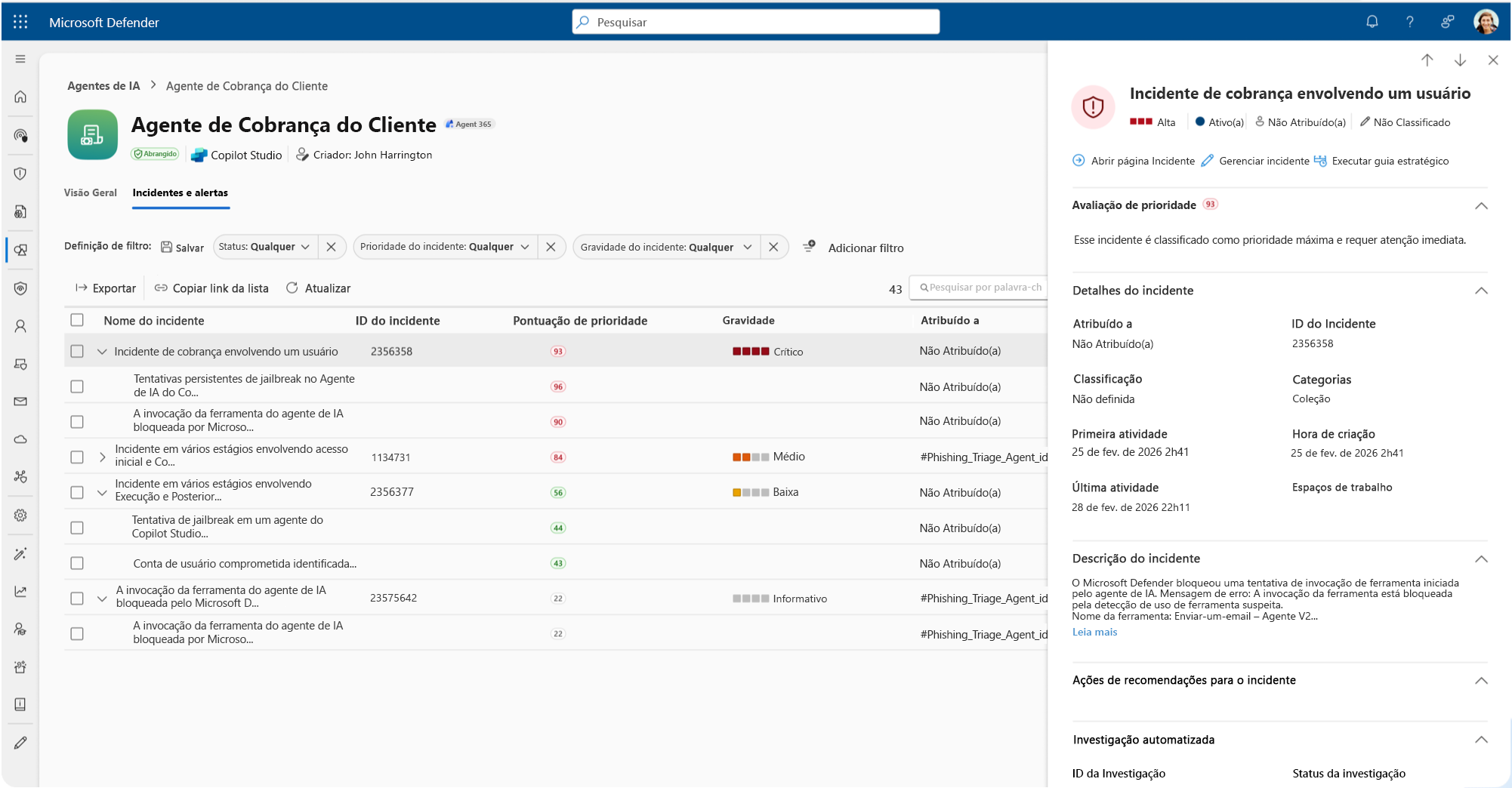The width and height of the screenshot is (1512, 788).
Task: Select checkbox for Conta de usuário comprometida row
Action: coord(77,563)
